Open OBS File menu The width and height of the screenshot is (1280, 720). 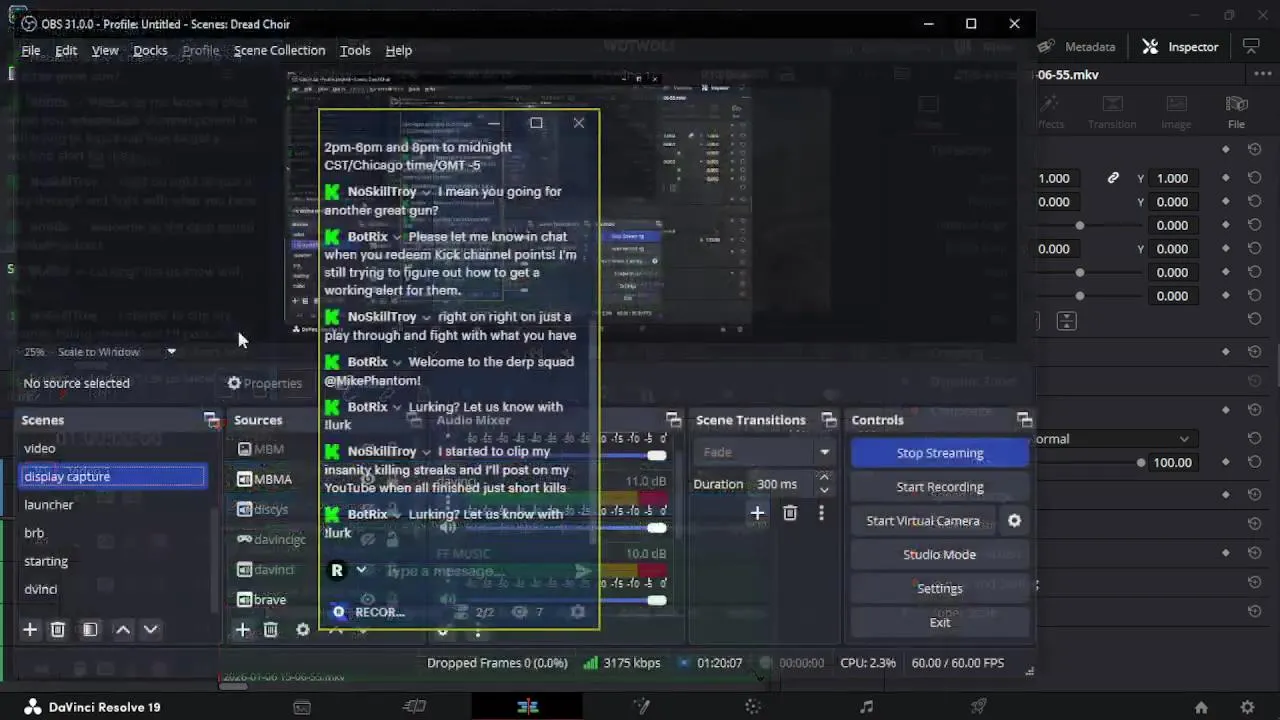(31, 50)
